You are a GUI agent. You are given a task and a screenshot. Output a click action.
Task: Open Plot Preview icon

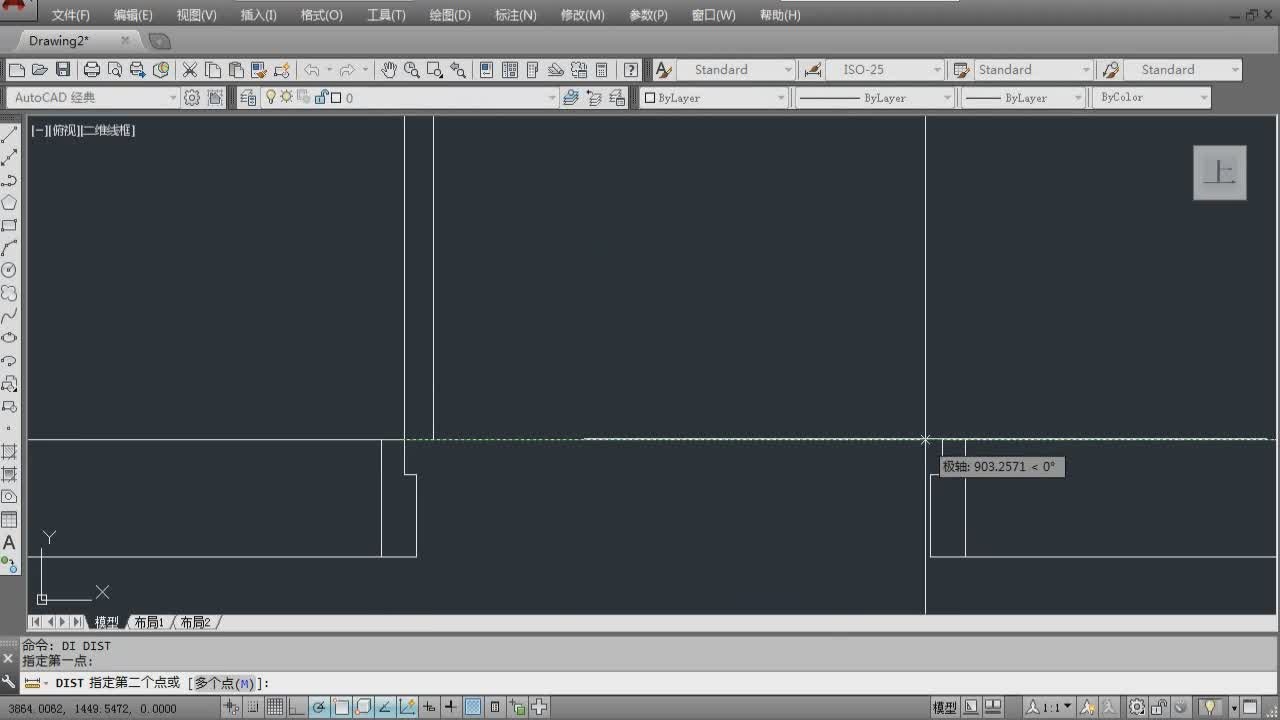point(115,70)
